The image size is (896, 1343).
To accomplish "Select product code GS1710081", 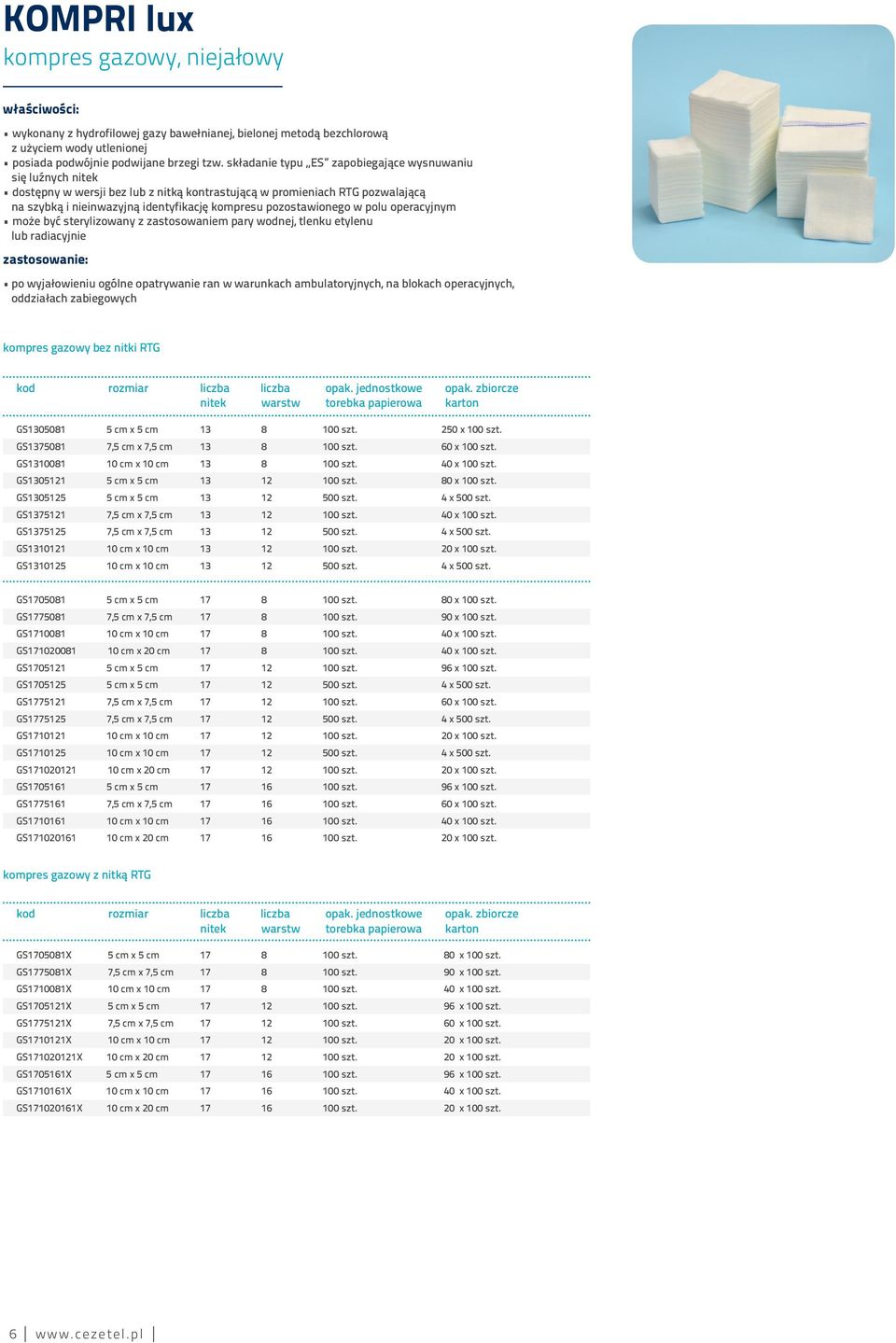I will 41,634.
